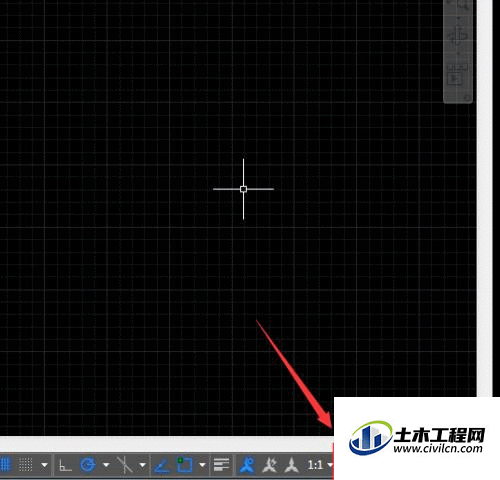Toggle the drawing grid display icon
This screenshot has width=500, height=480.
coord(5,464)
